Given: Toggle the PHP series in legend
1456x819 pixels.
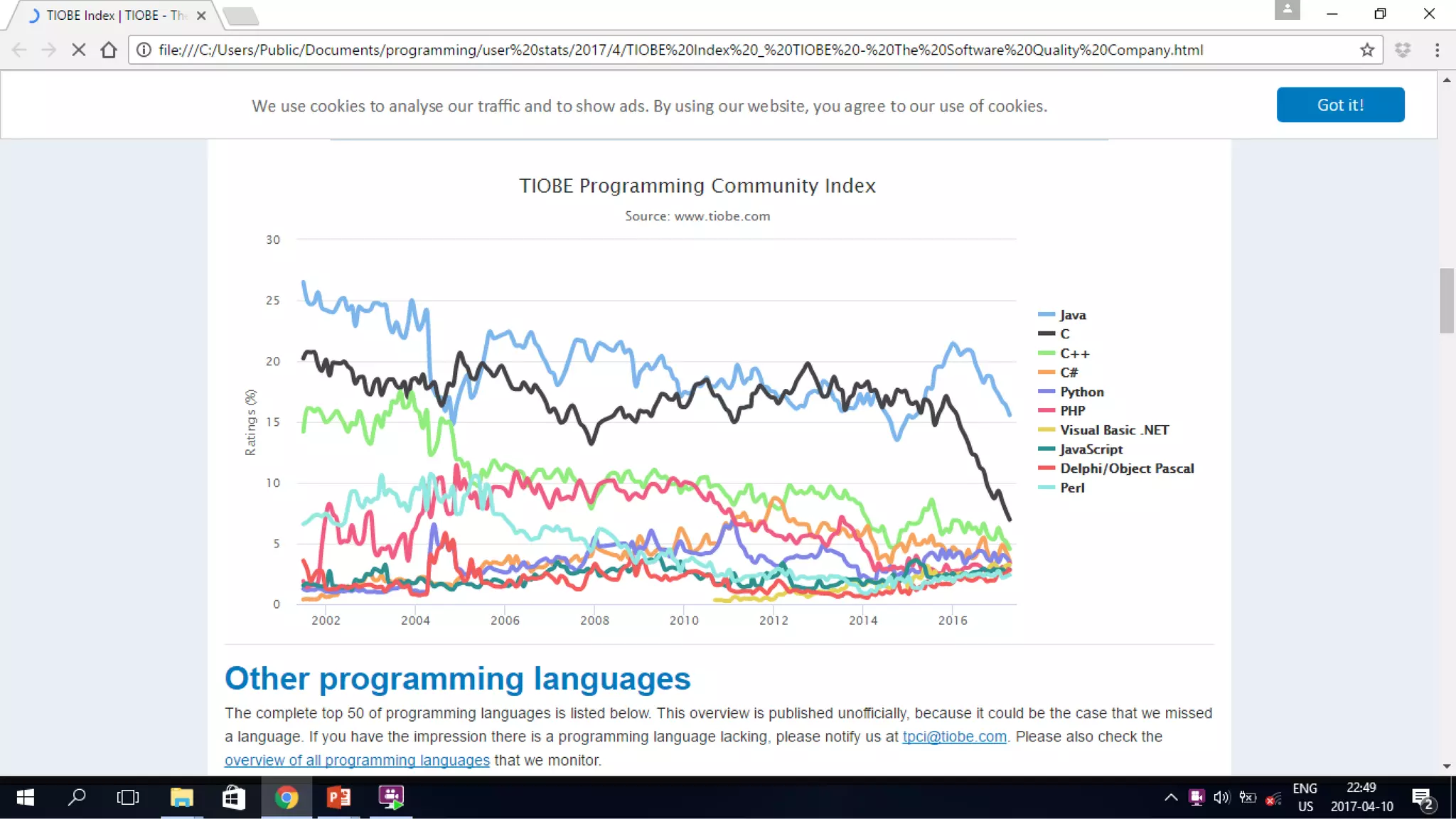Looking at the screenshot, I should pyautogui.click(x=1061, y=411).
